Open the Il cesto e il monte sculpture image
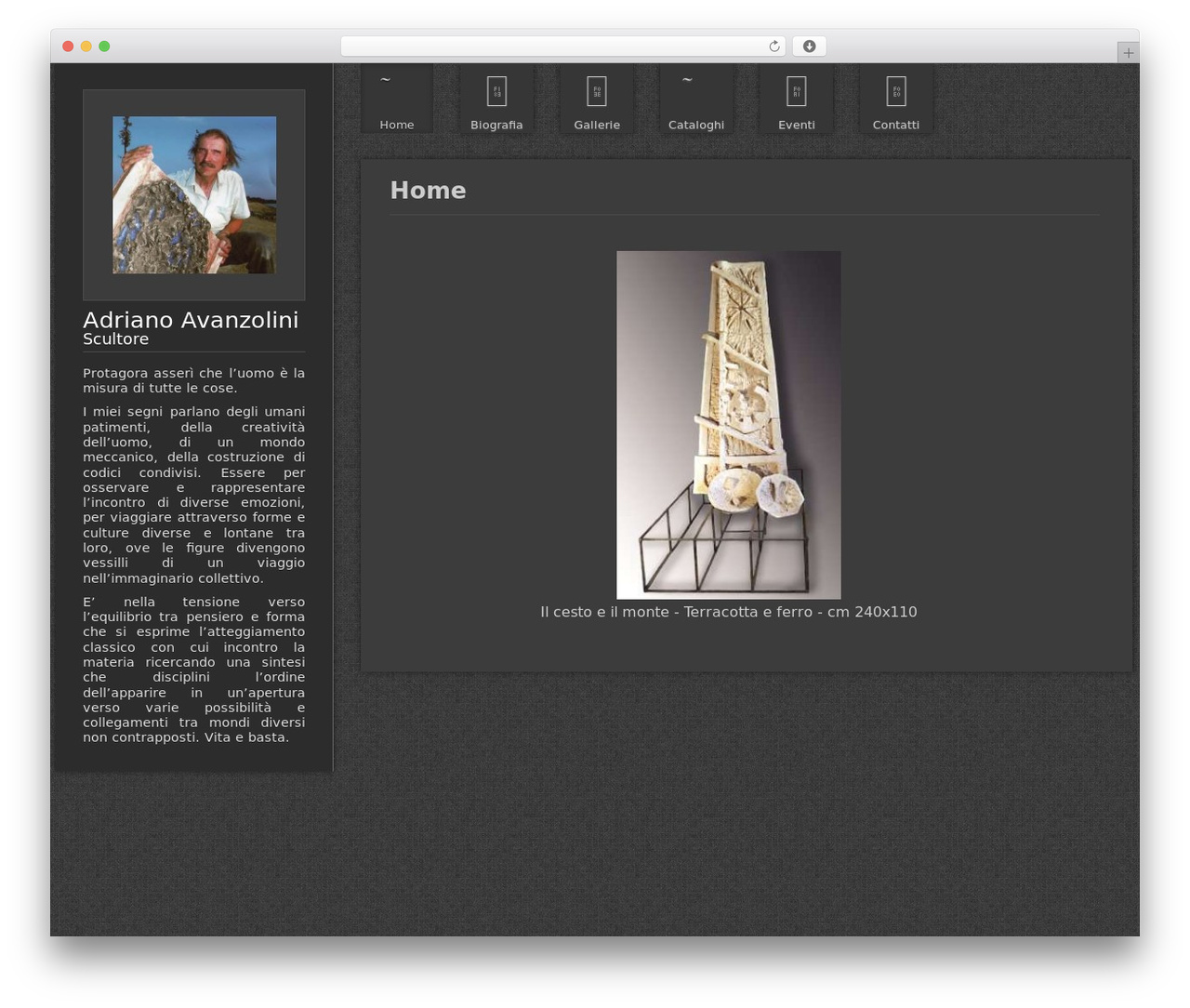This screenshot has width=1190, height=1008. click(729, 425)
